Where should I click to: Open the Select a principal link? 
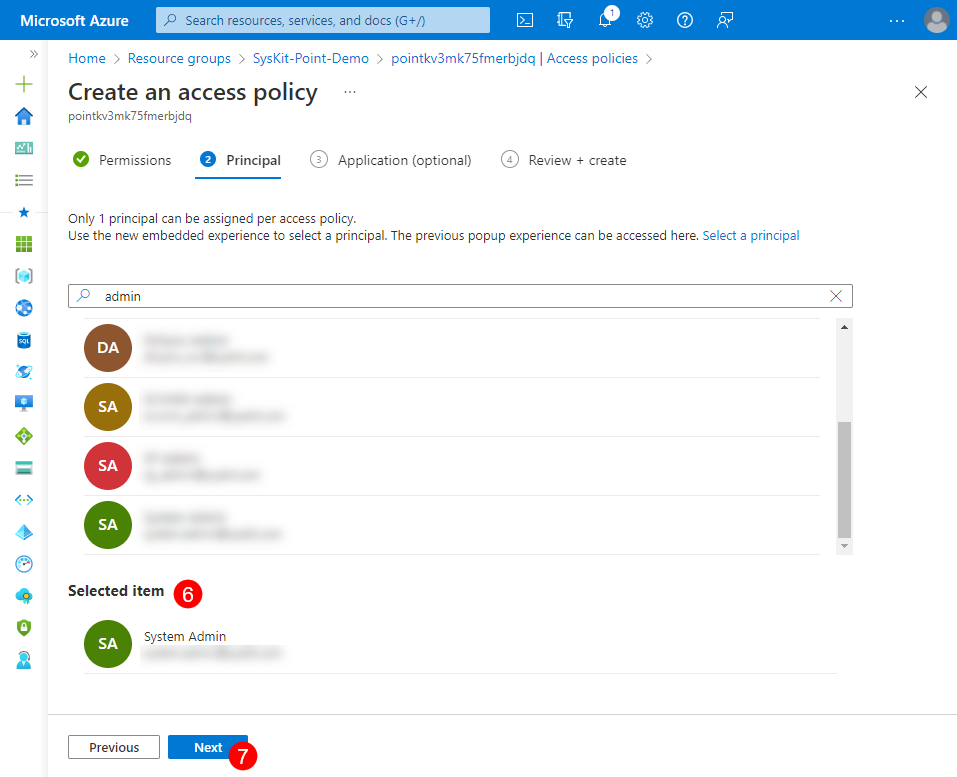pos(751,235)
